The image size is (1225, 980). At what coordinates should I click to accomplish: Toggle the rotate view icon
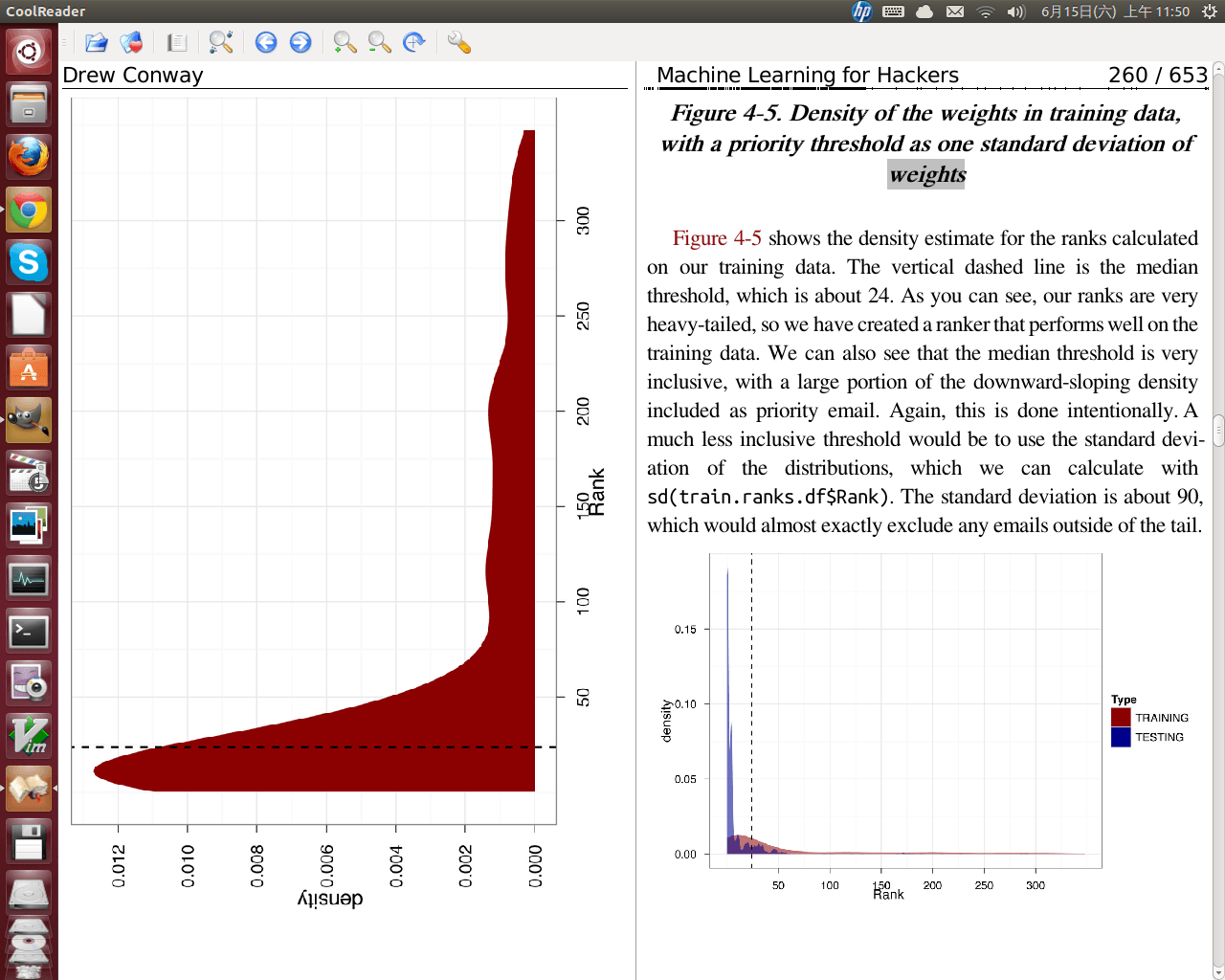414,42
